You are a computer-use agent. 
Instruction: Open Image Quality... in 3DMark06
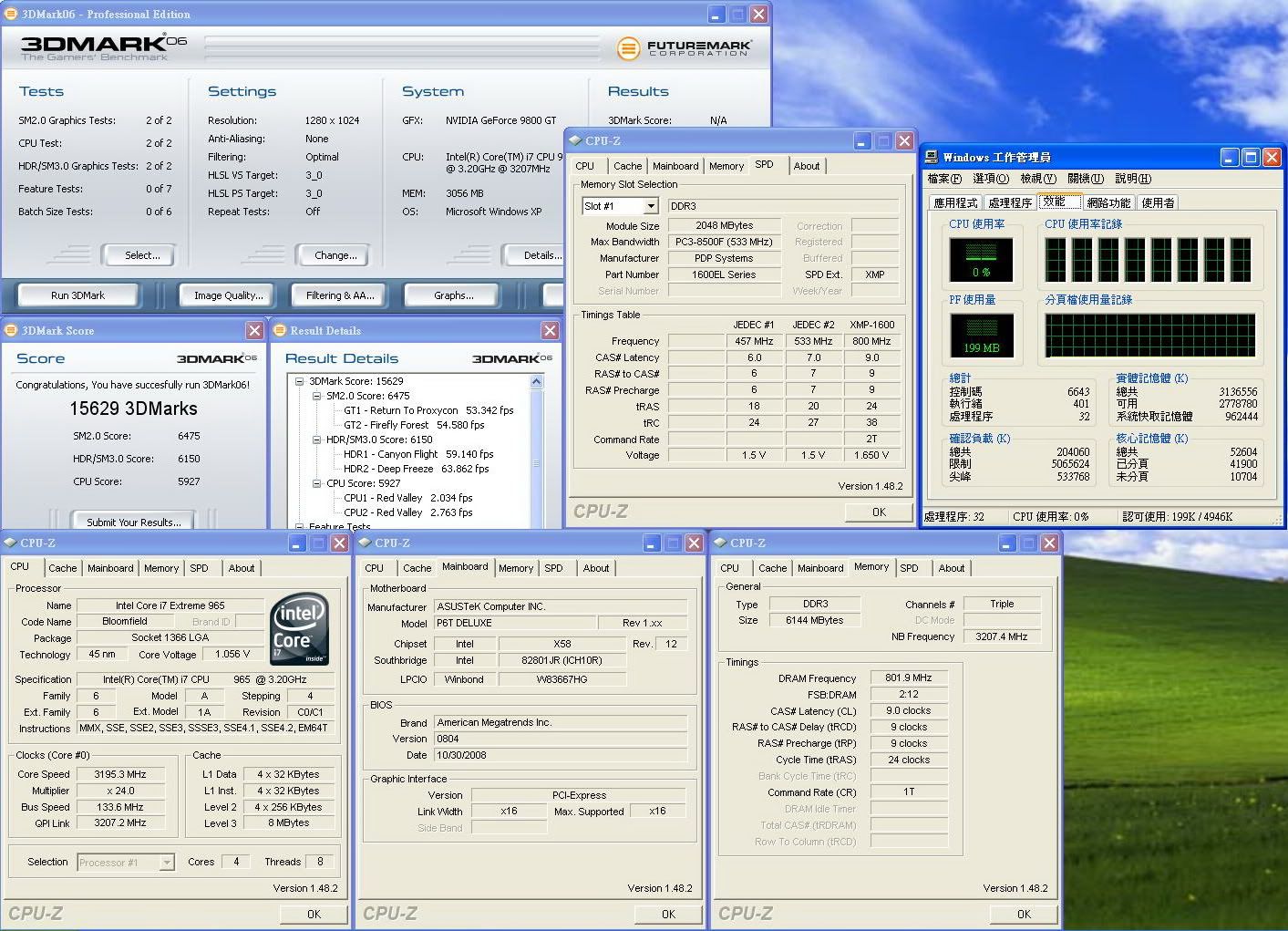coord(229,295)
